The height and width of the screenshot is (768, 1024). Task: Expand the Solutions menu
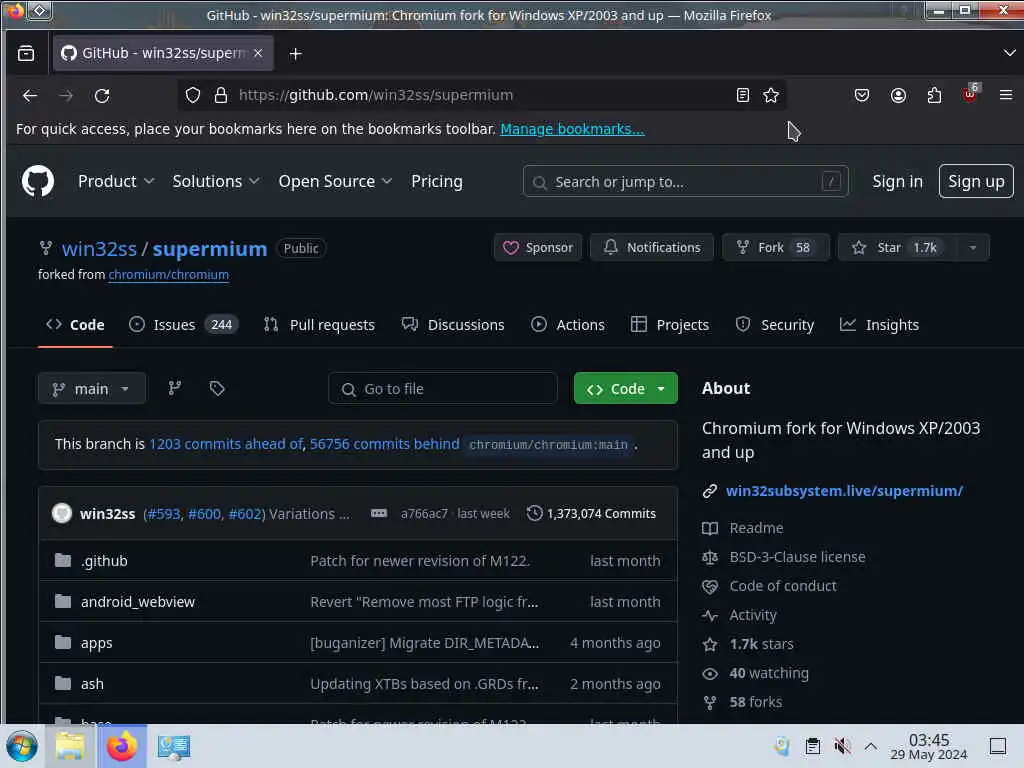[216, 182]
